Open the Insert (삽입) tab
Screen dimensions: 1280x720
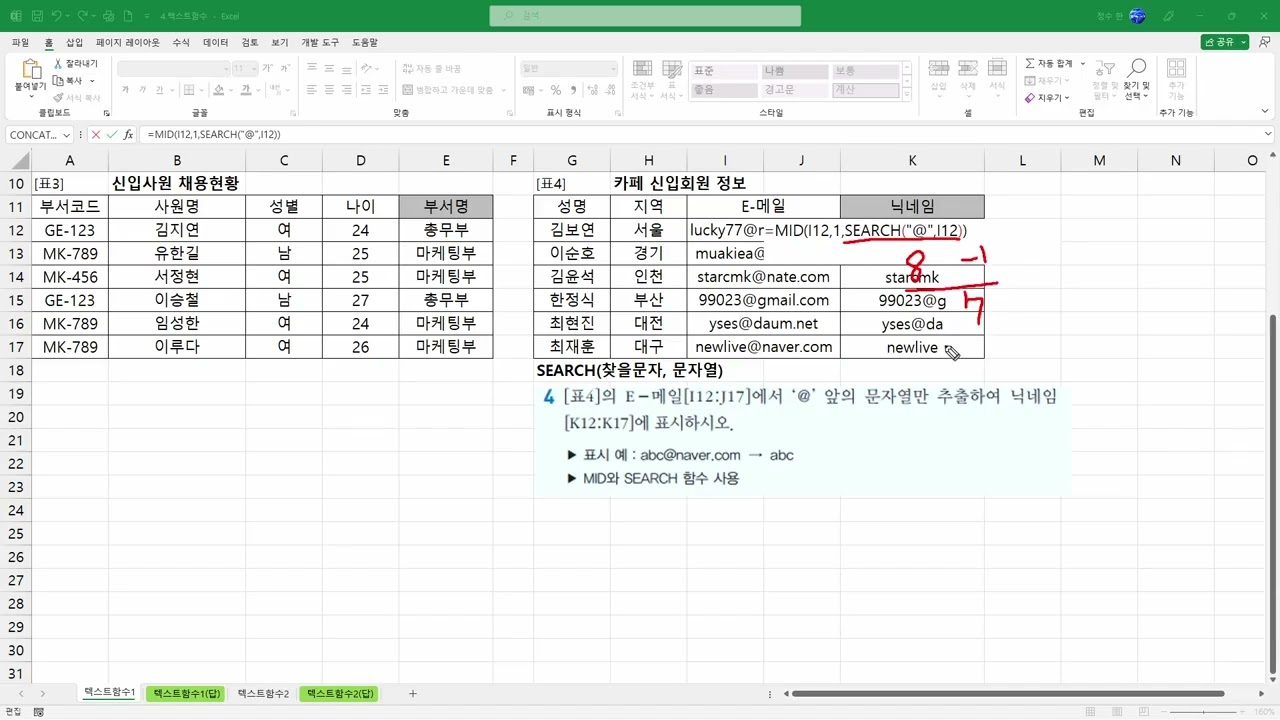(x=74, y=43)
